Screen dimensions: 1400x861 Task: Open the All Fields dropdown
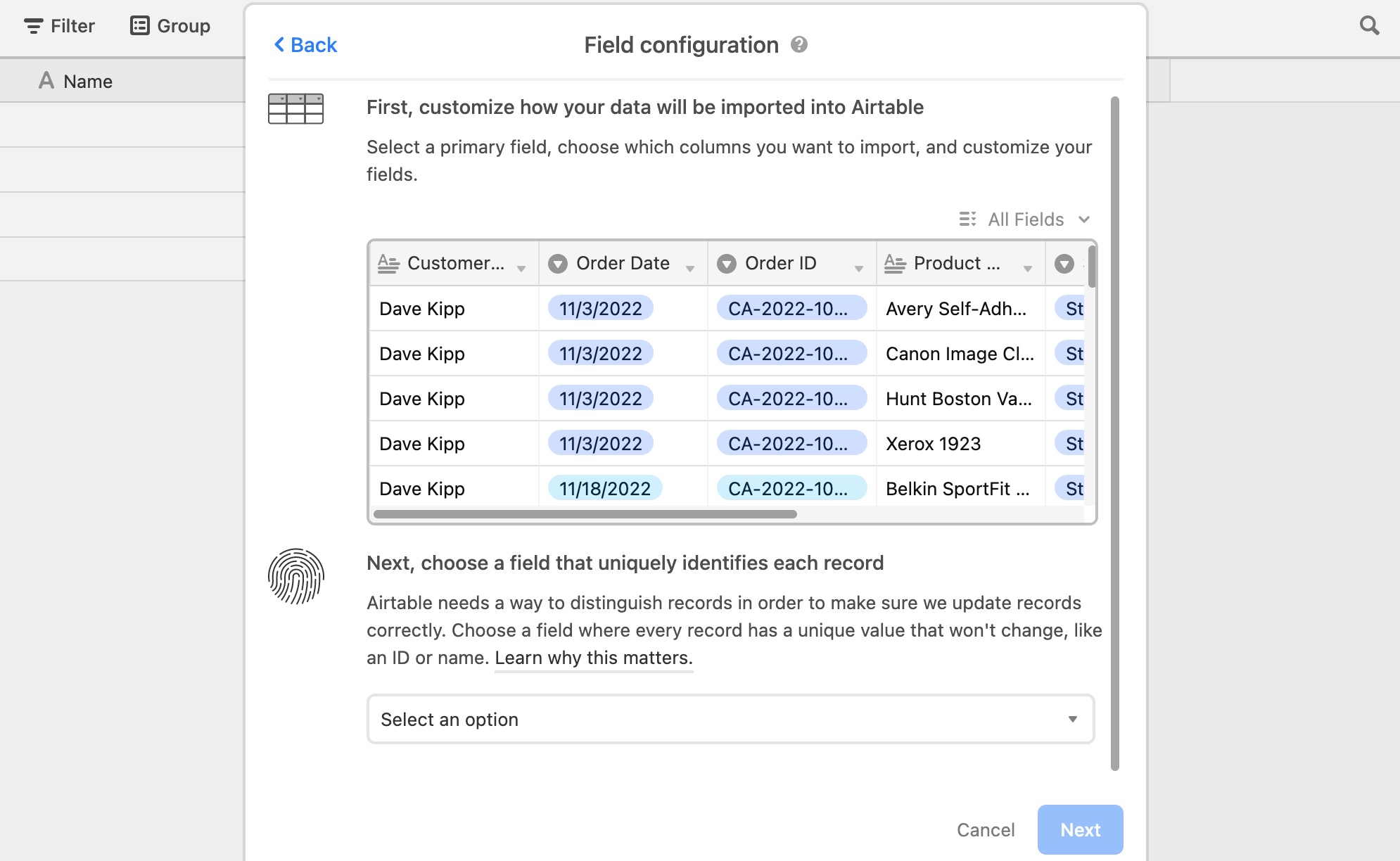click(1024, 219)
